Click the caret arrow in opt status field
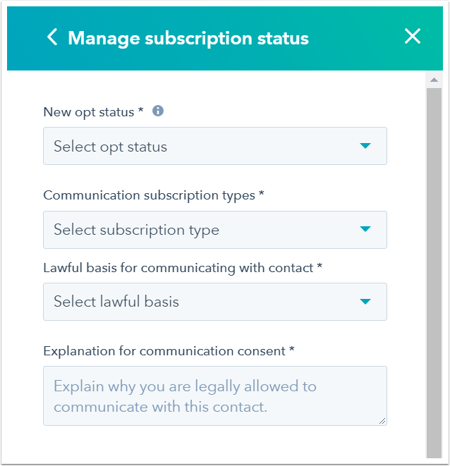This screenshot has height=466, width=450. (x=365, y=146)
